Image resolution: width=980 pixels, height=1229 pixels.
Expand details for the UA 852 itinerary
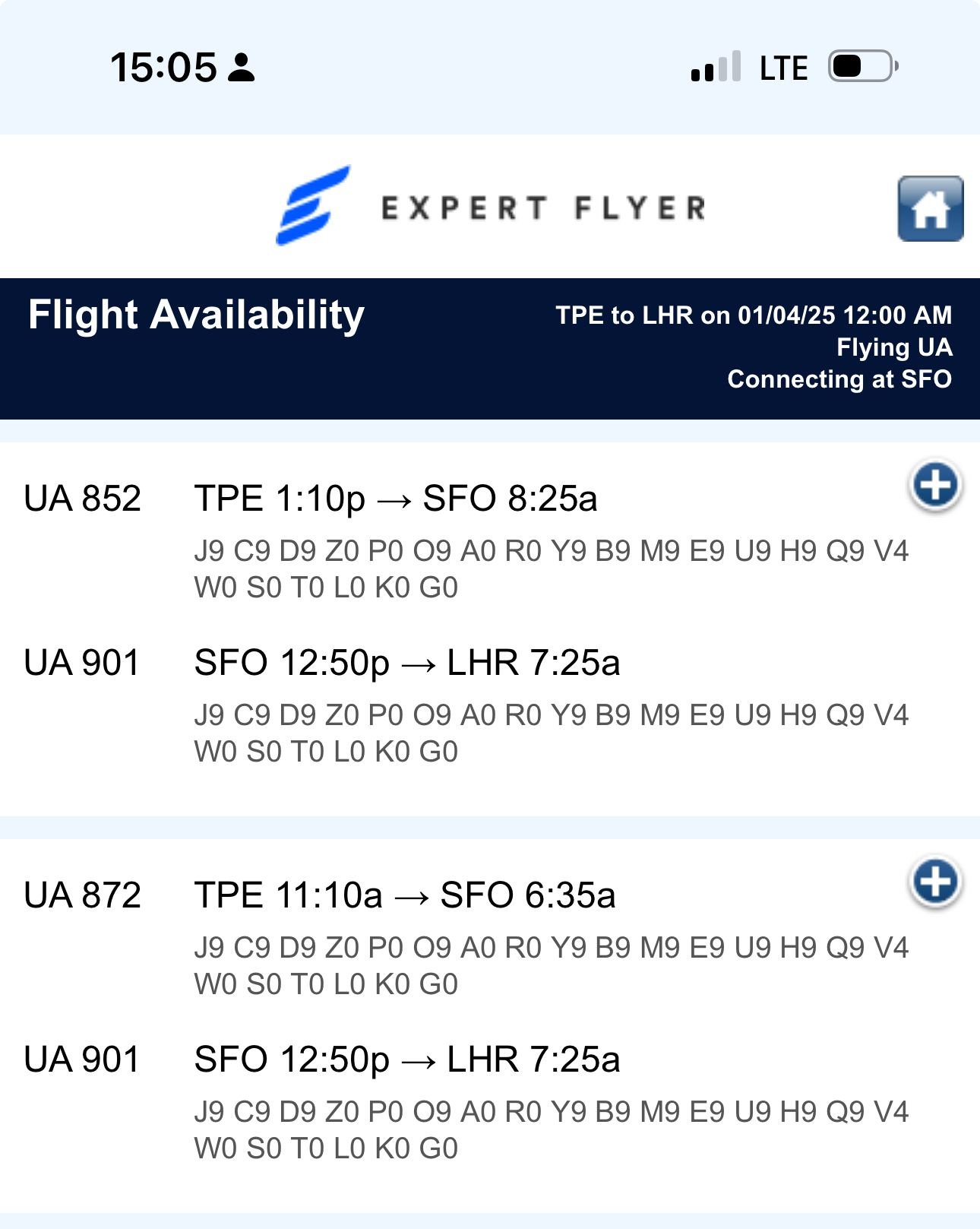[935, 486]
